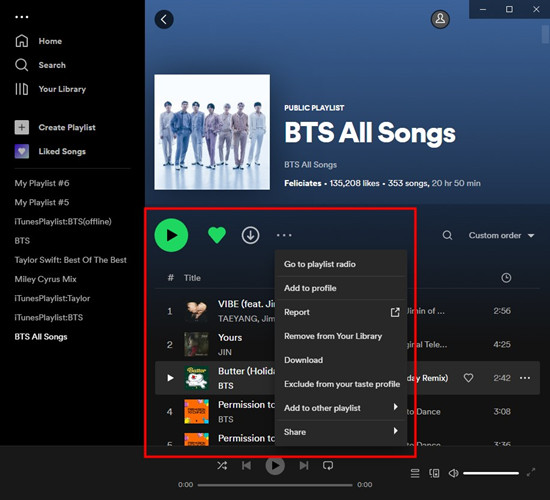
Task: Open My Playlist #5
Action: coord(42,202)
